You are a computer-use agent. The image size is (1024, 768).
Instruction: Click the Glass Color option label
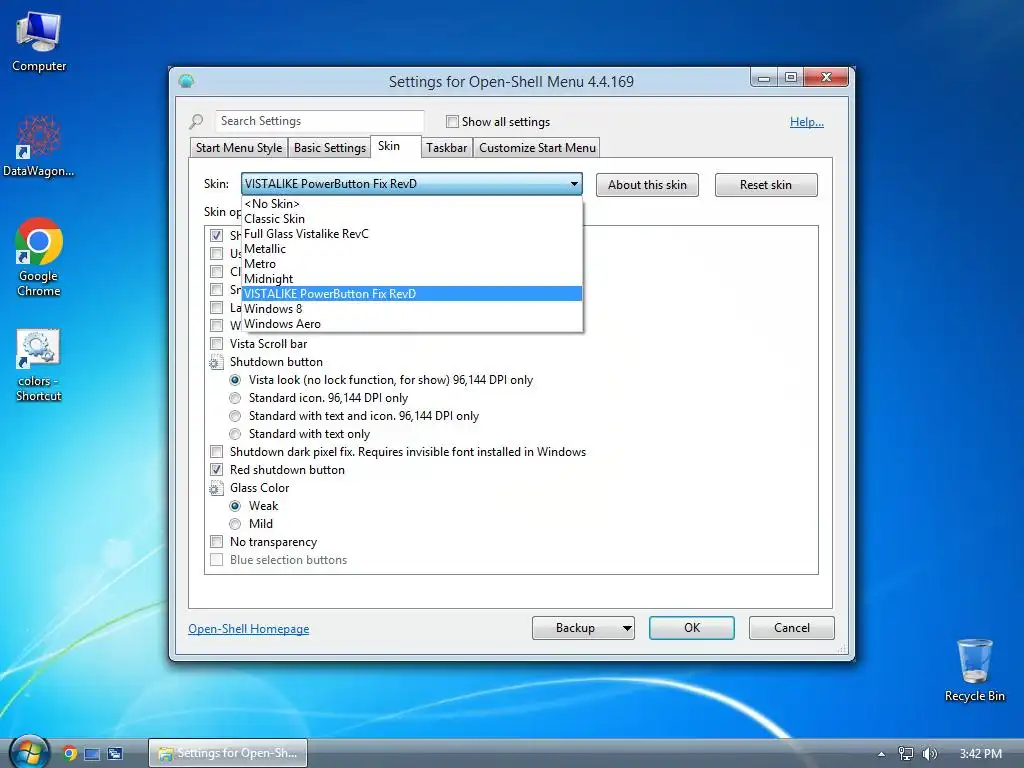(259, 488)
